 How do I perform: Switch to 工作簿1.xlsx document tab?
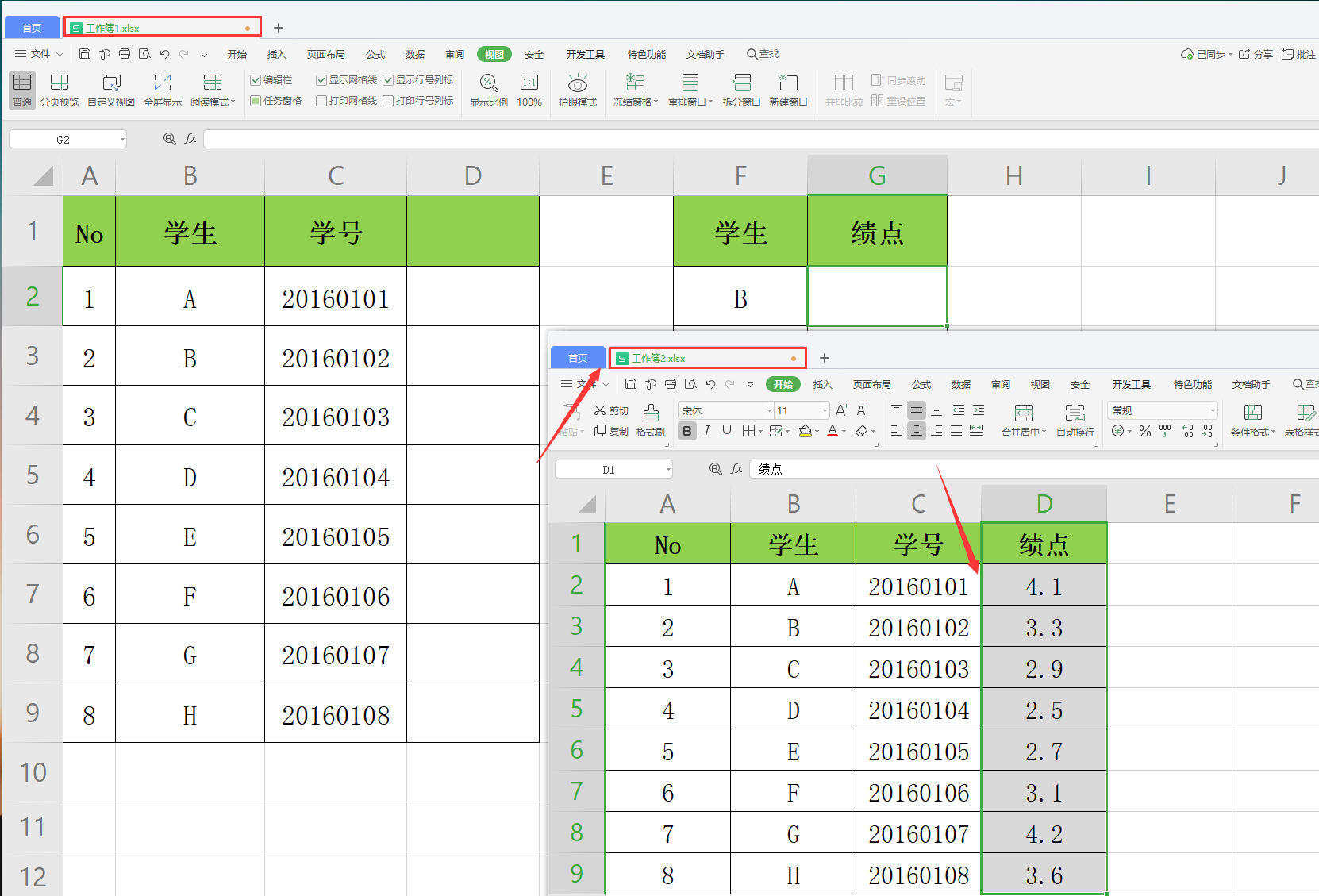click(x=162, y=28)
